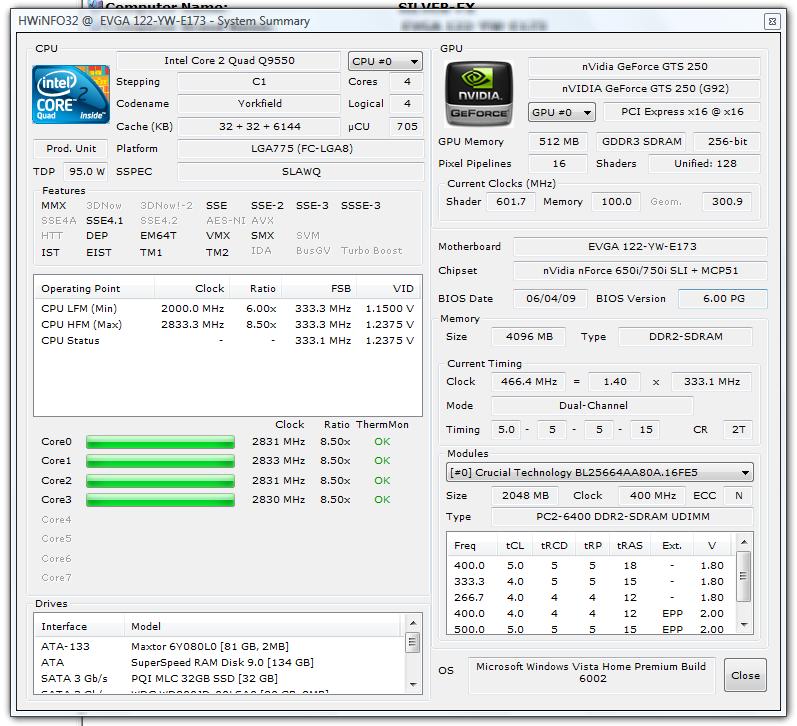Screen dimensions: 797x726
Task: Click the VID column header
Action: click(389, 288)
